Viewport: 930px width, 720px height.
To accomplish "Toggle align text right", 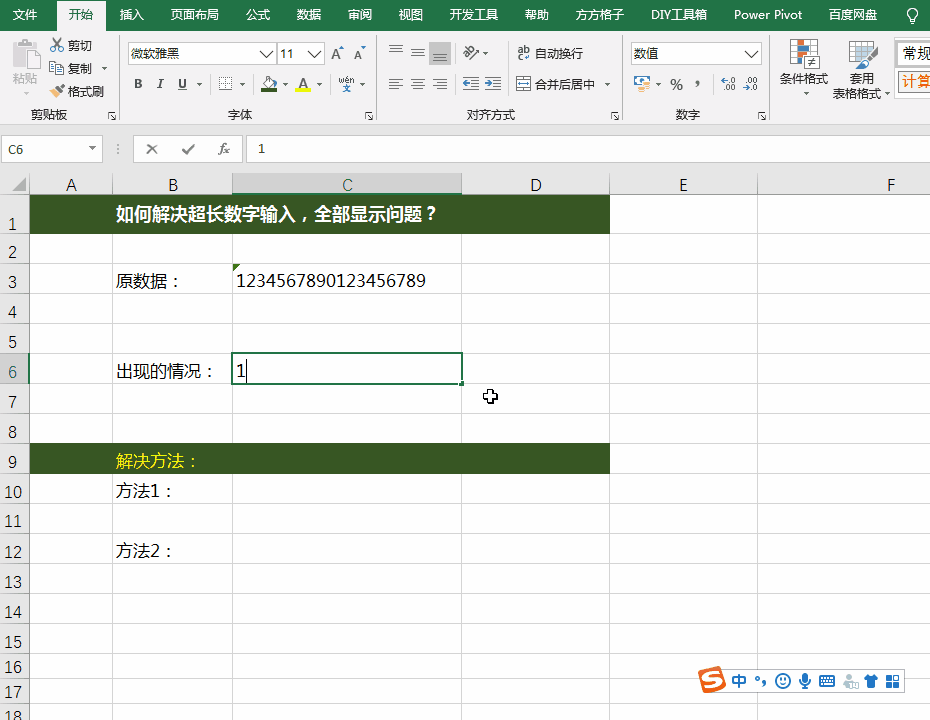I will coord(439,84).
